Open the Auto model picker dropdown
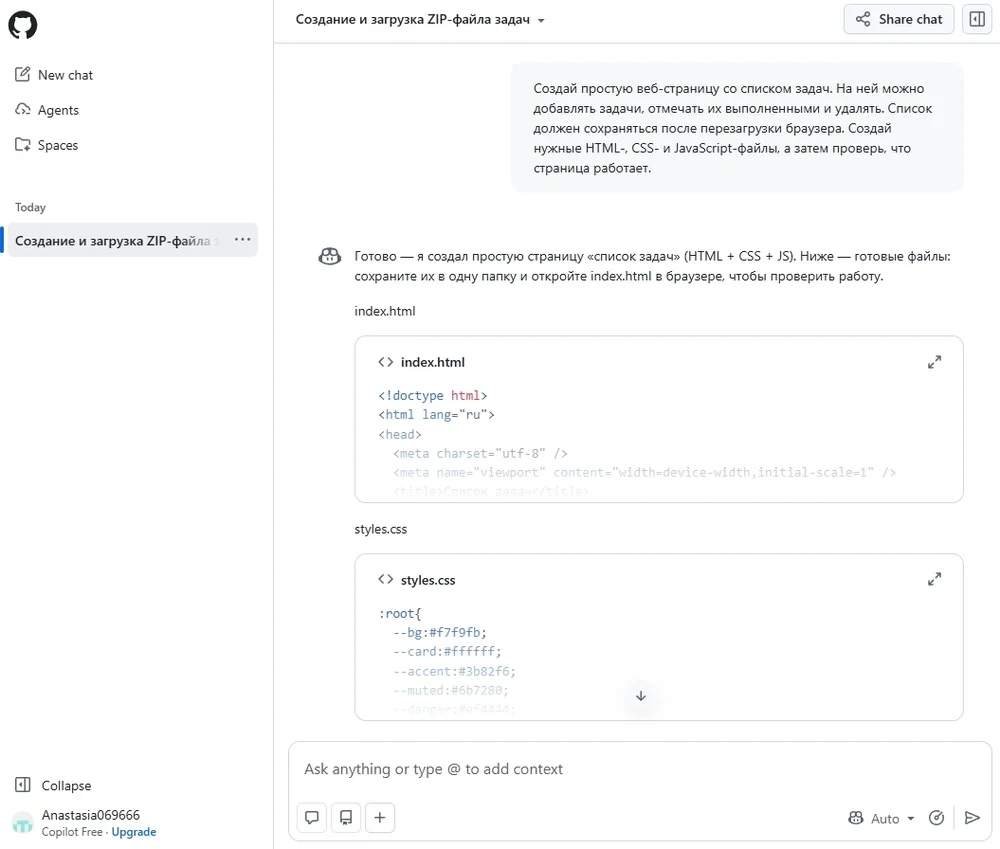 881,818
